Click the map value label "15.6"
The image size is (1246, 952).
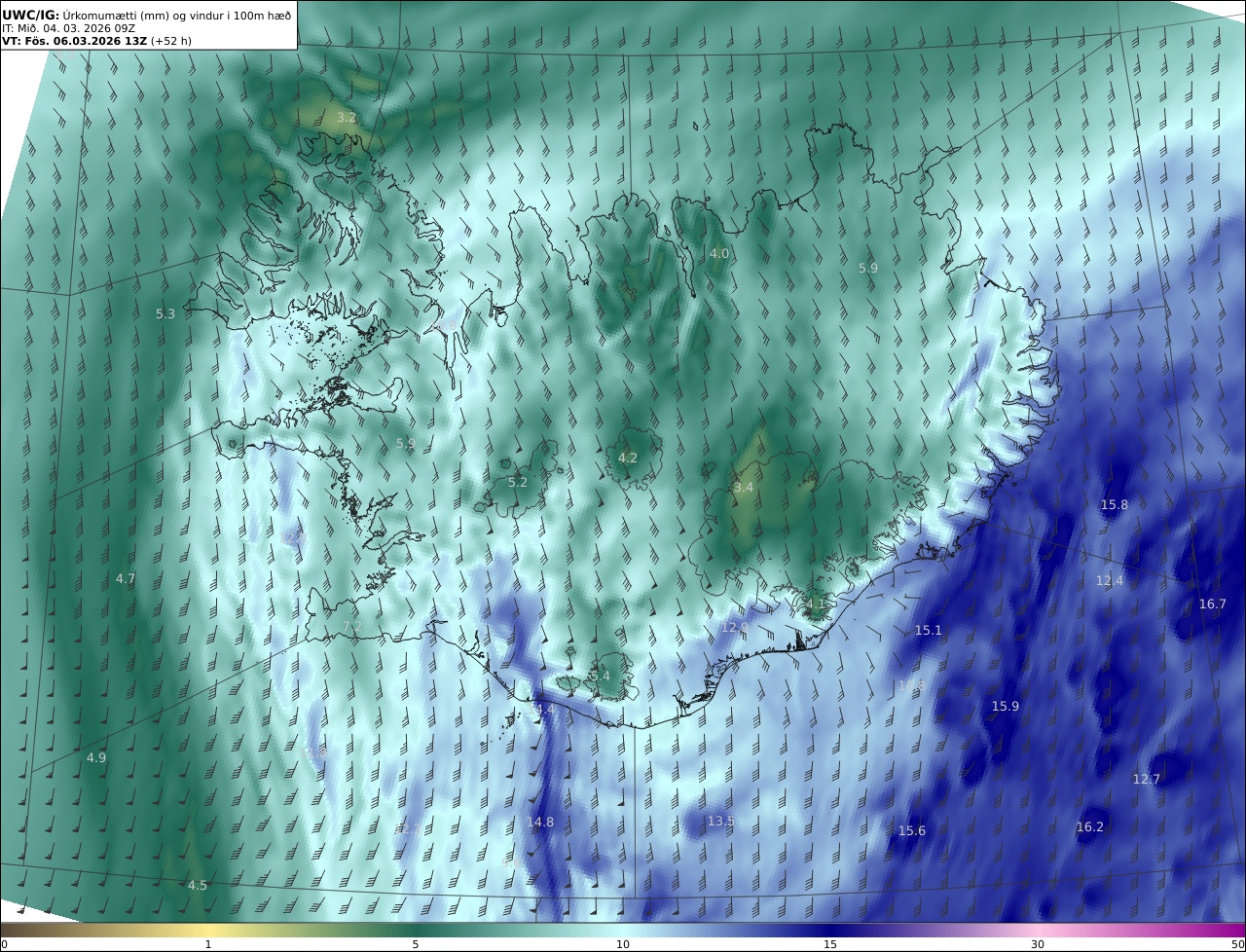912,831
